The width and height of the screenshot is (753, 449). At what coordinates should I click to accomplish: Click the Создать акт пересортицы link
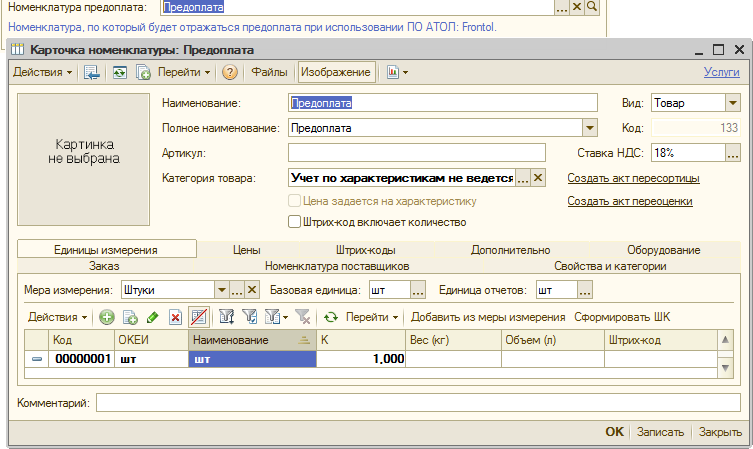633,179
